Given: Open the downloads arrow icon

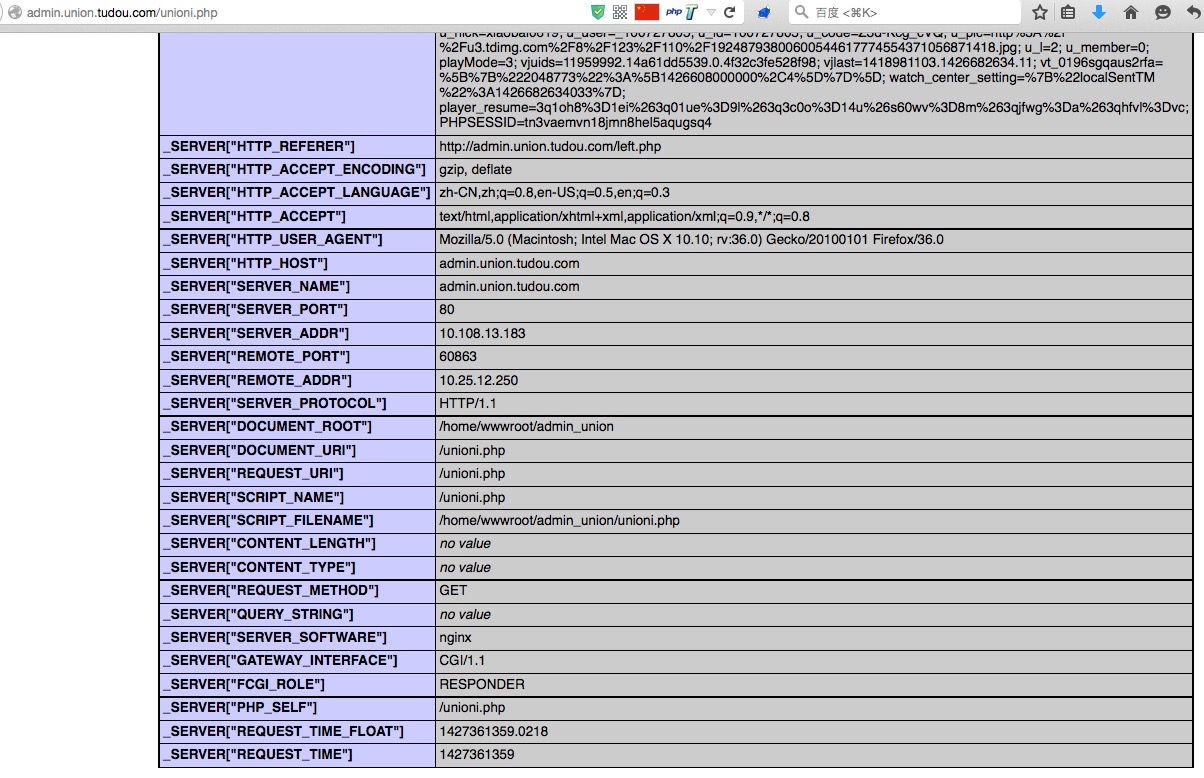Looking at the screenshot, I should 1099,12.
